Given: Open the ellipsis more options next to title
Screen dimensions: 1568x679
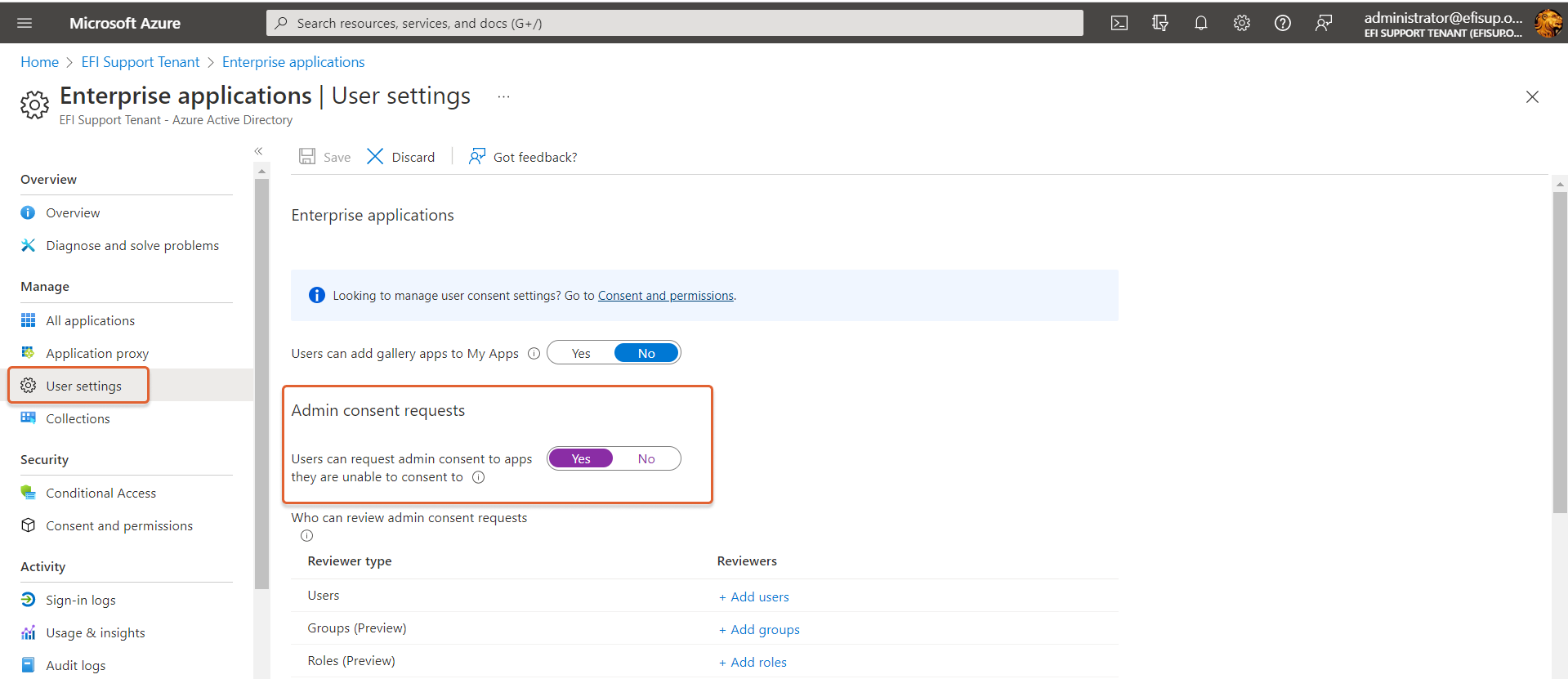Looking at the screenshot, I should click(503, 96).
